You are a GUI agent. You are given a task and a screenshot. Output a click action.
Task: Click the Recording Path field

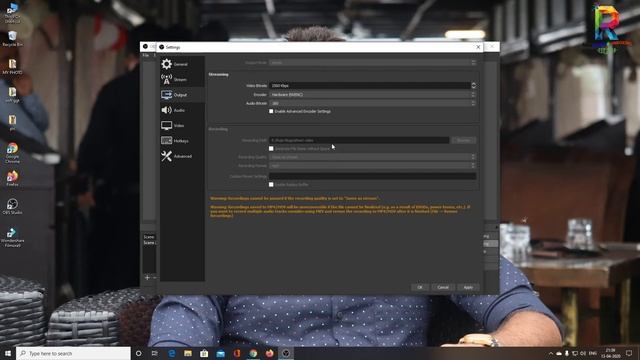point(359,140)
